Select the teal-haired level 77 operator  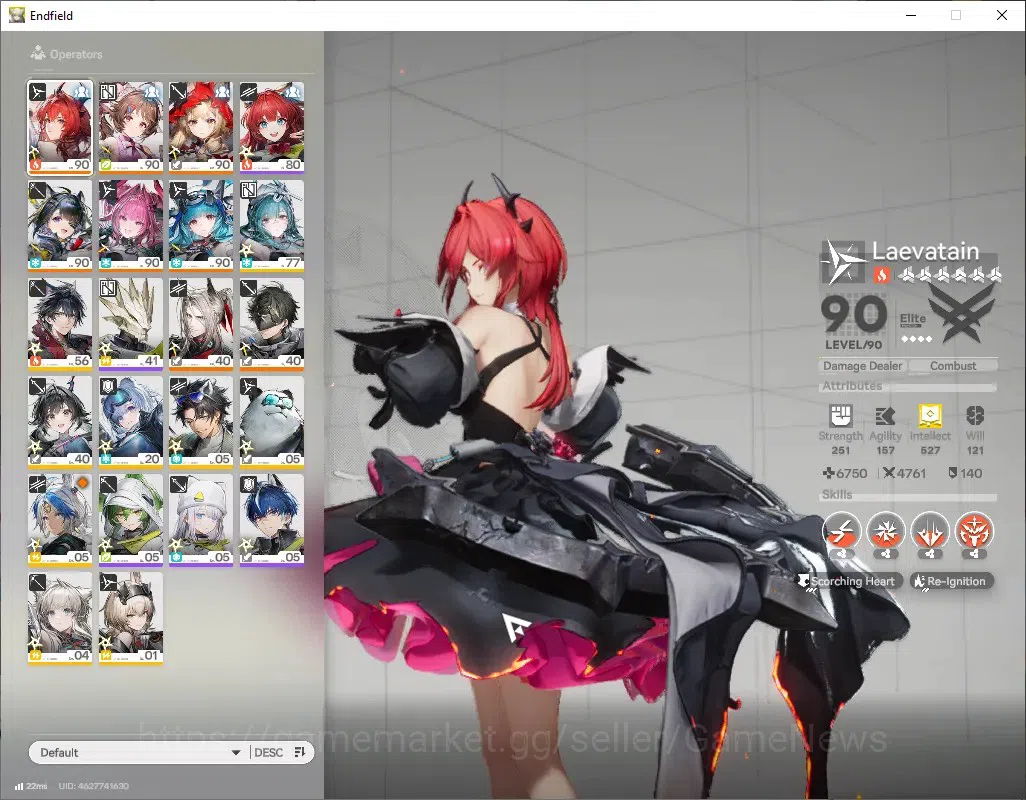point(272,225)
